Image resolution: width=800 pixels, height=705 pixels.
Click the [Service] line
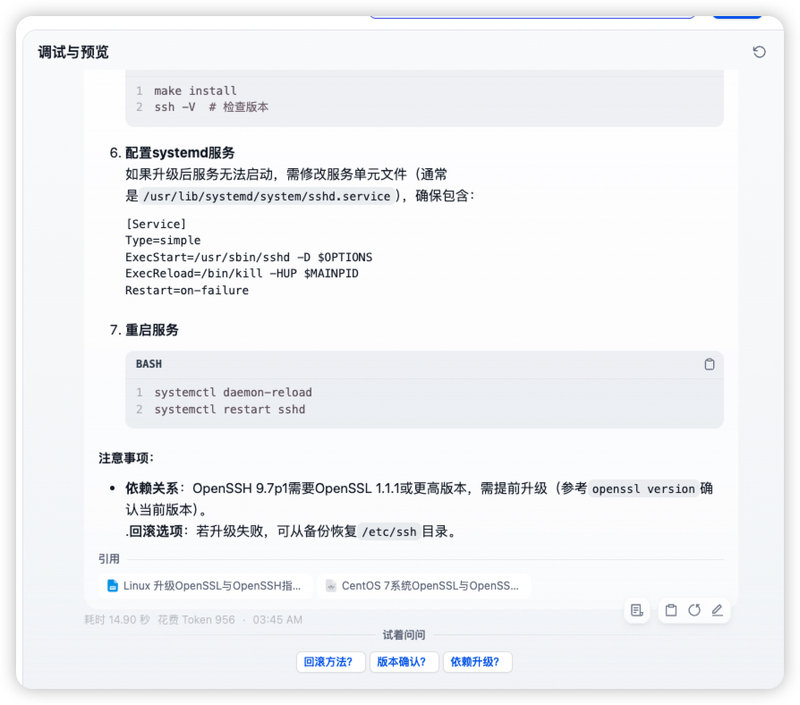click(156, 224)
